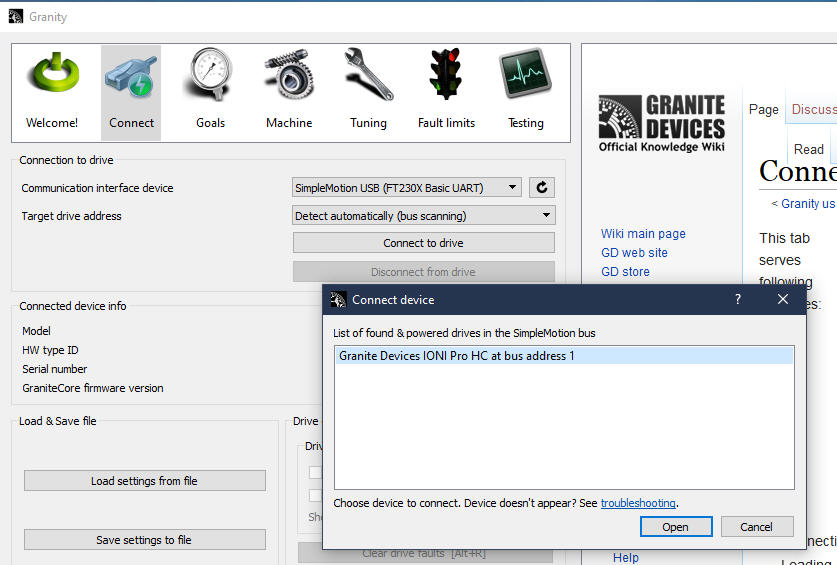Click the Clear drive faults button
This screenshot has width=837, height=565.
[x=423, y=553]
